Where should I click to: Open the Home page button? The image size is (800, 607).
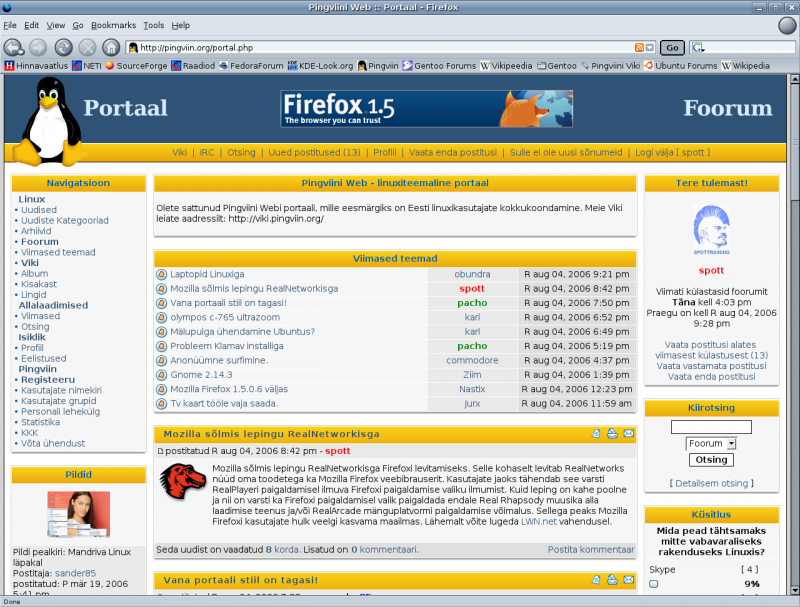111,47
